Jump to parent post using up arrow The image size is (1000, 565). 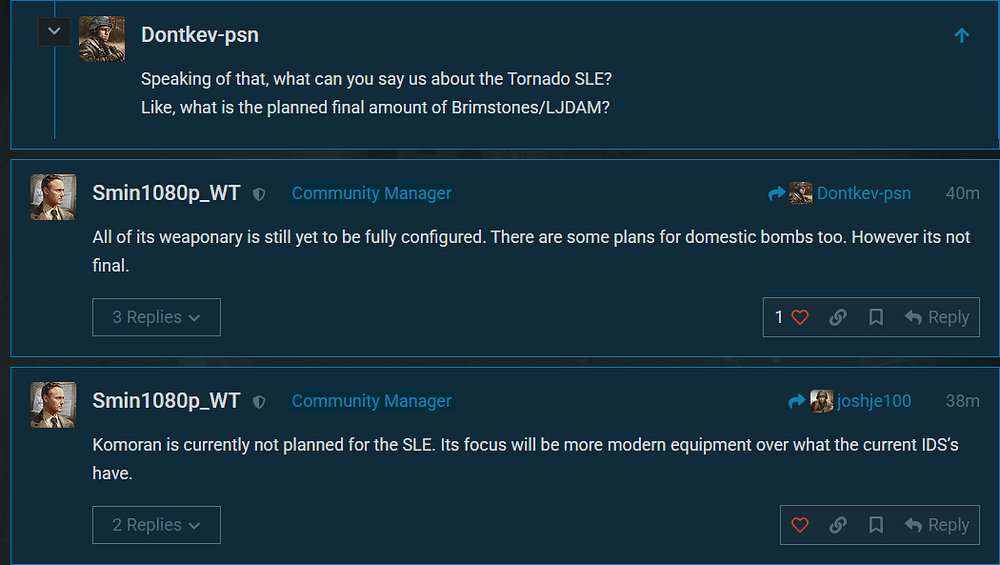[x=961, y=36]
